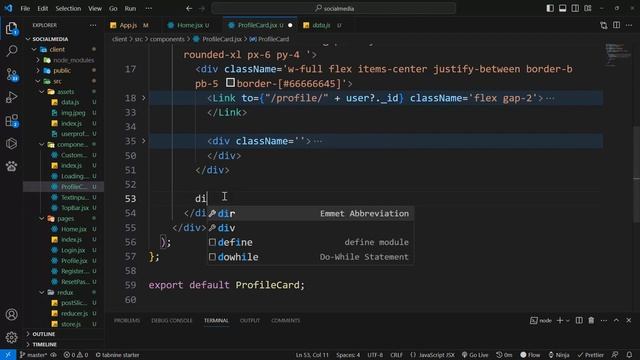Toggle secondary side bar visibility
Viewport: 640px width, 360px height.
tap(575, 8)
